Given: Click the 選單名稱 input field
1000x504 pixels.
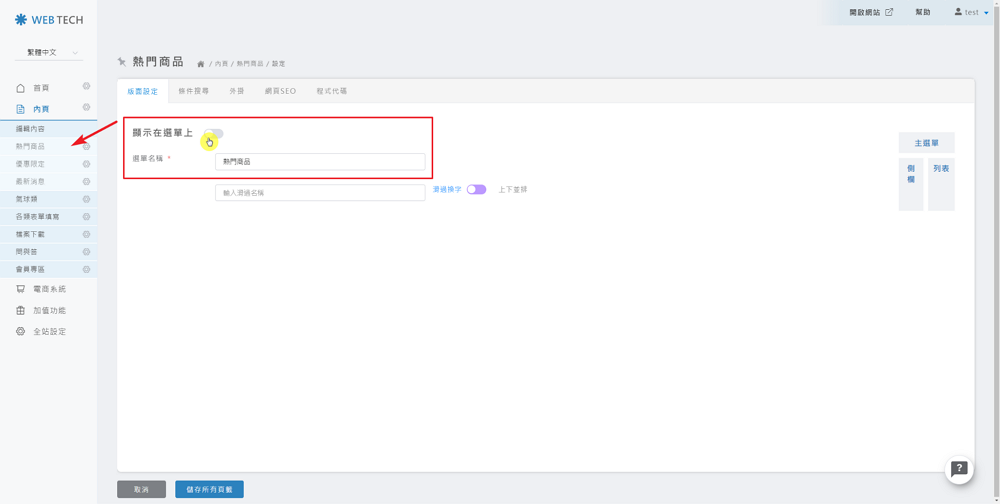Looking at the screenshot, I should [x=320, y=161].
